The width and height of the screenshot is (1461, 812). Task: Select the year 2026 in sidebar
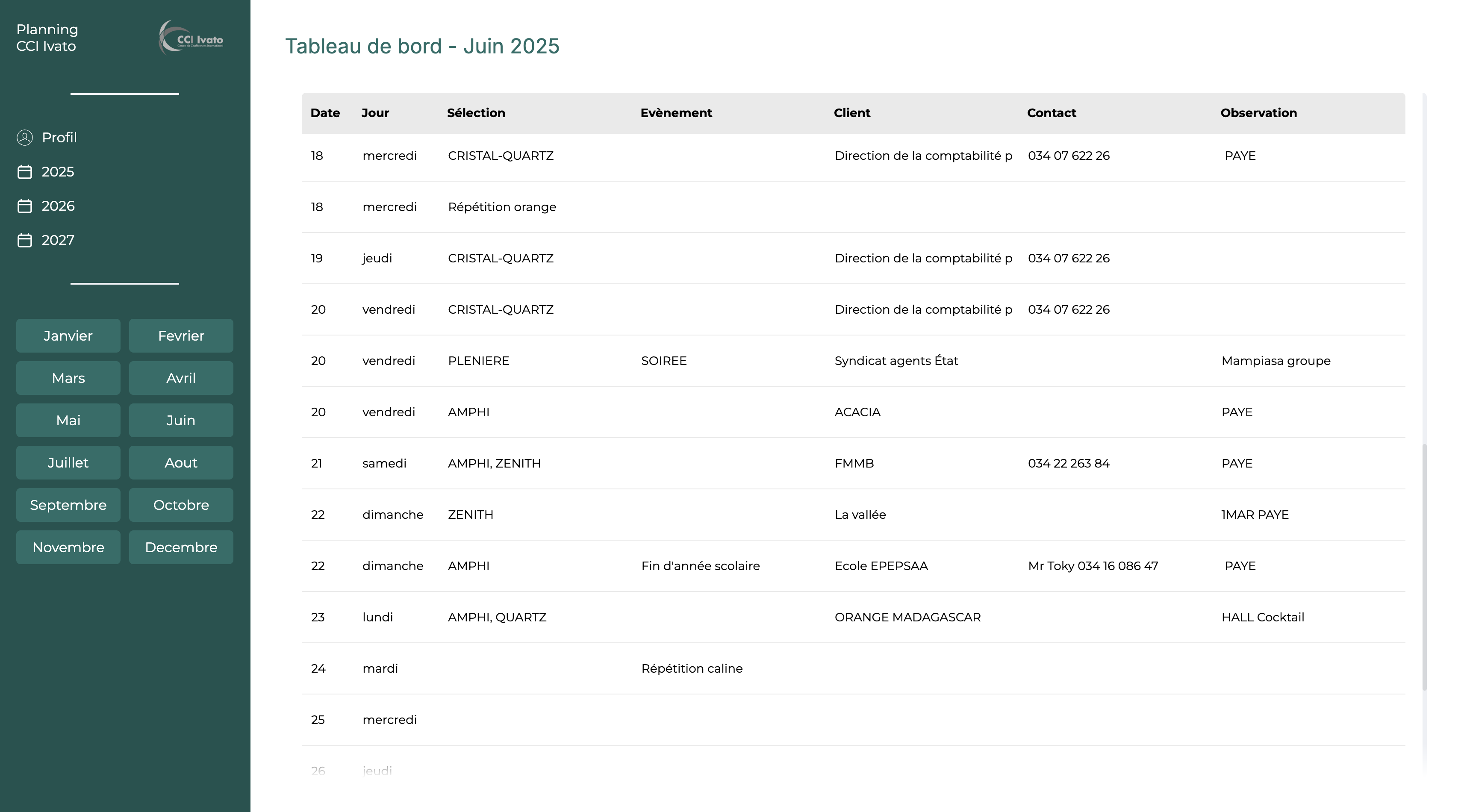[59, 206]
